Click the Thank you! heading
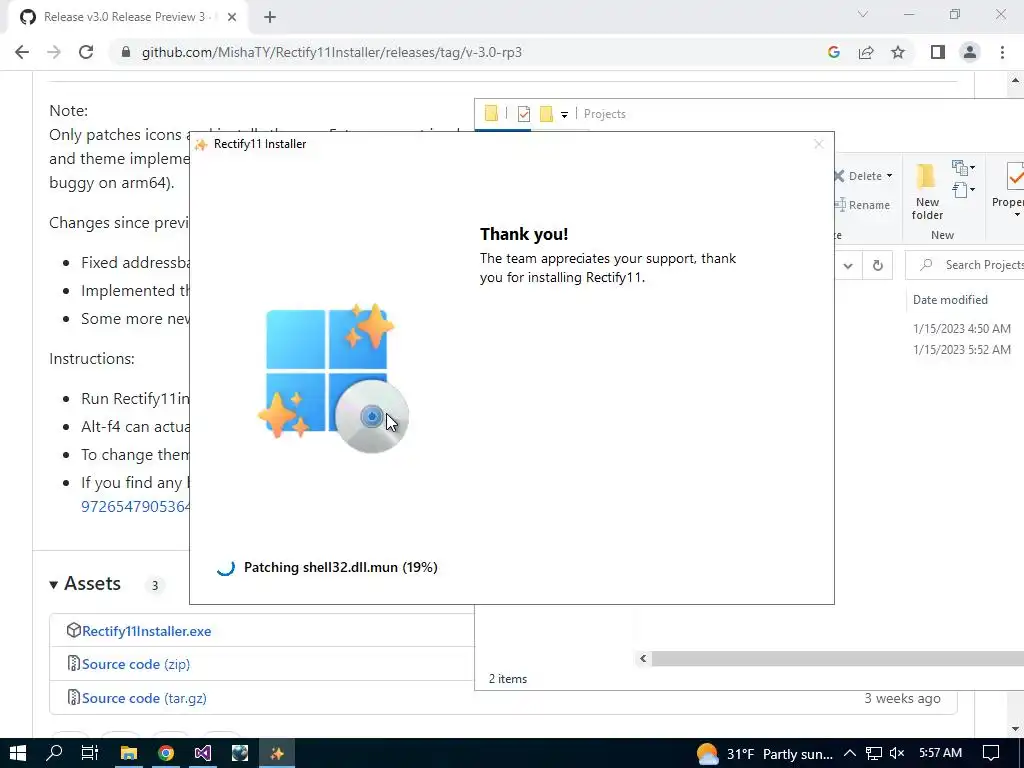The height and width of the screenshot is (768, 1024). coord(524,234)
